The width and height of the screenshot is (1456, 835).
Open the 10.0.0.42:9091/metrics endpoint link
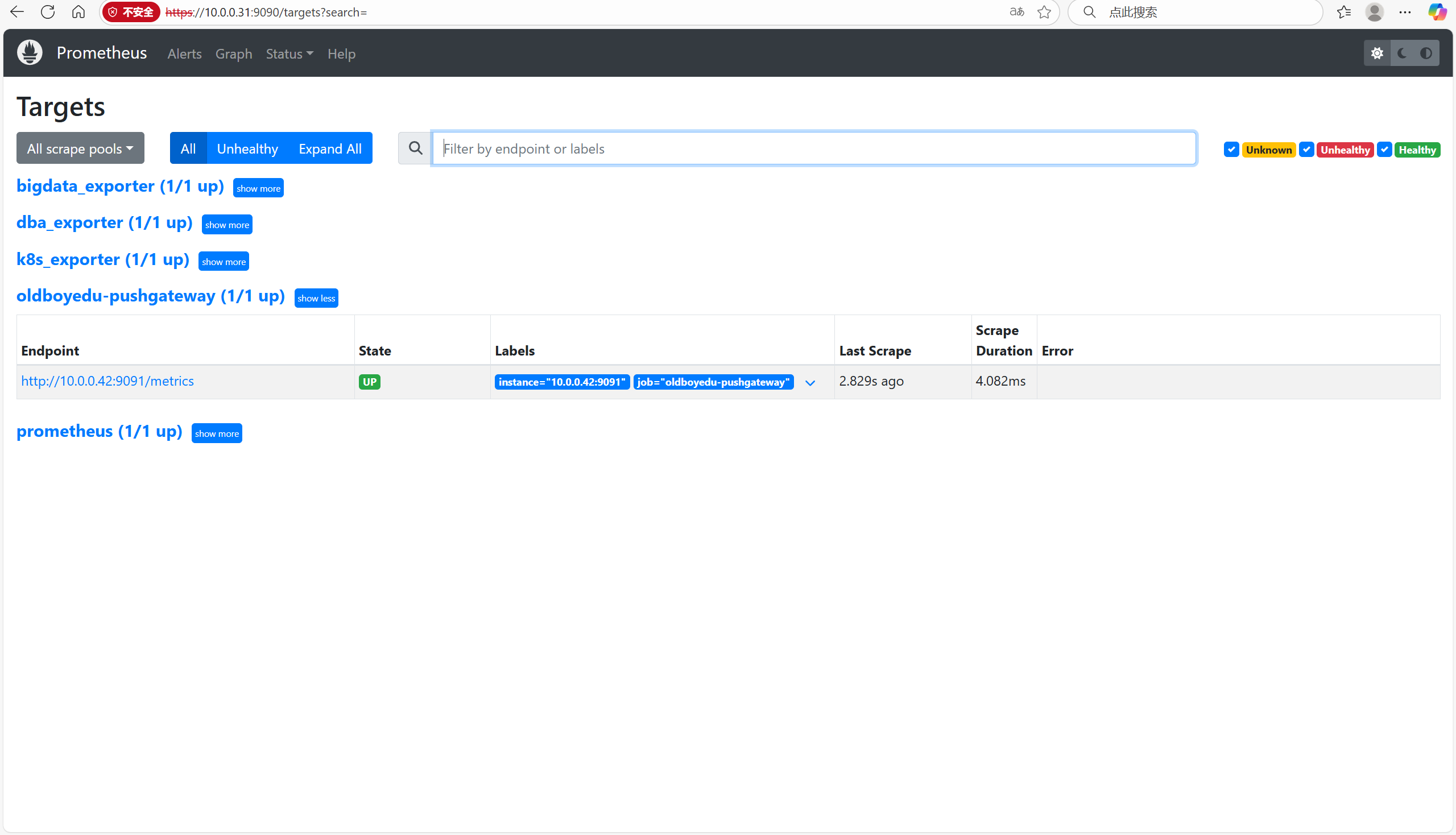tap(107, 381)
